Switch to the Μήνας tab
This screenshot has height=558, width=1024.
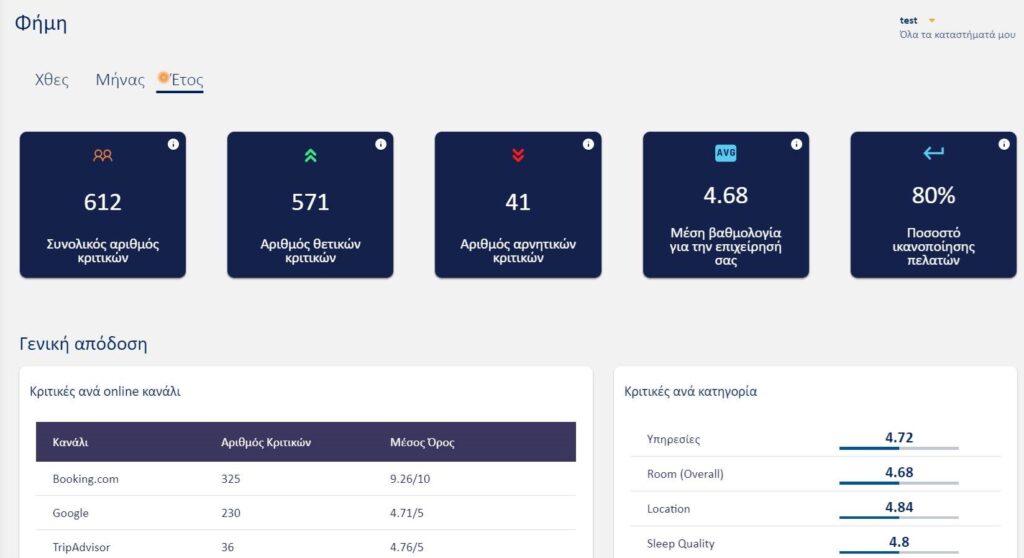pos(120,80)
